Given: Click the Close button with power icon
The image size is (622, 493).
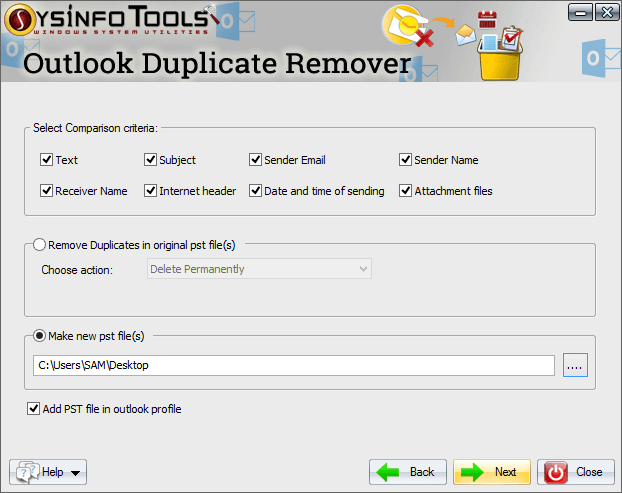Looking at the screenshot, I should coord(576,472).
